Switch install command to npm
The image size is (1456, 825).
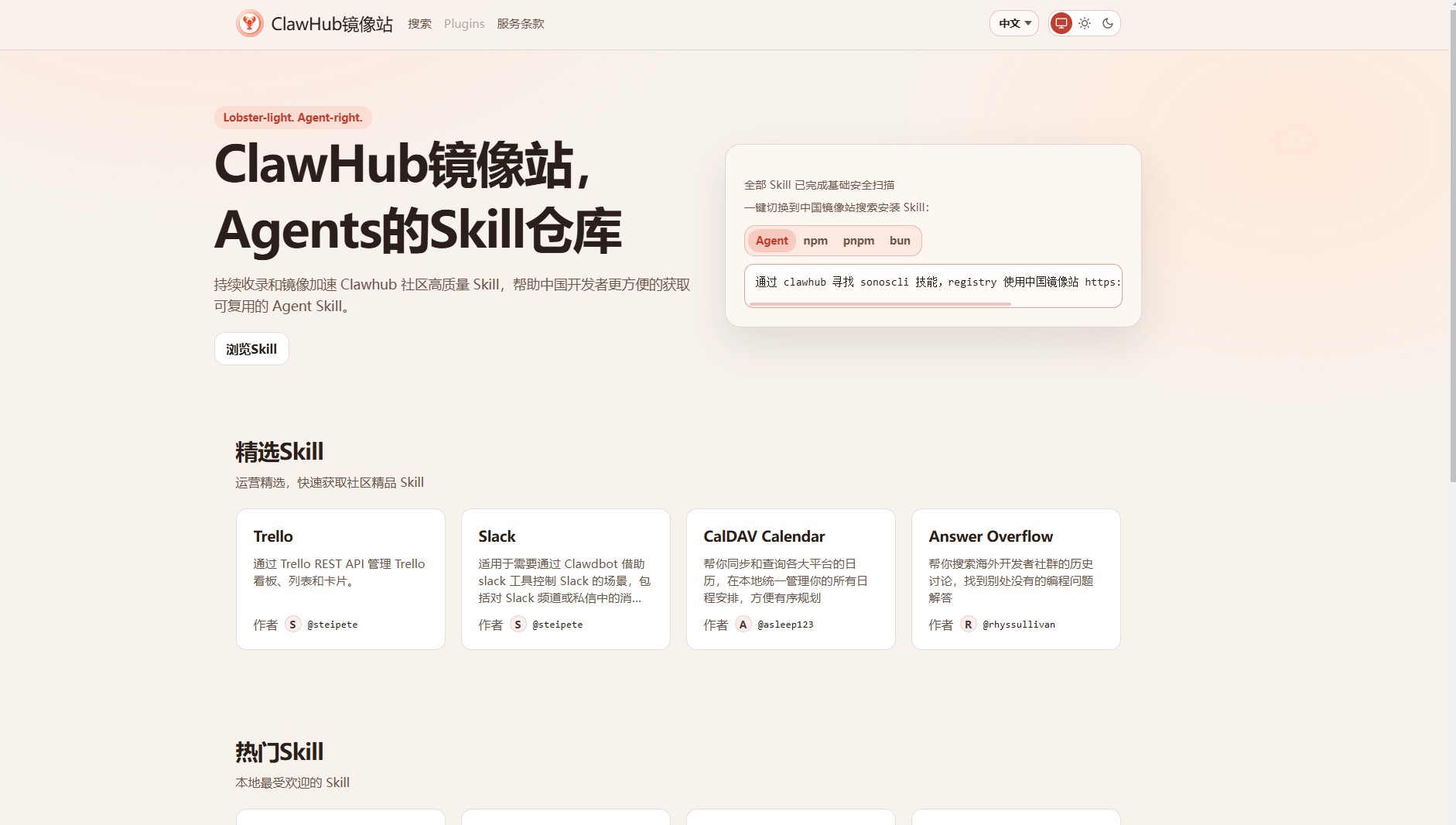(x=816, y=241)
